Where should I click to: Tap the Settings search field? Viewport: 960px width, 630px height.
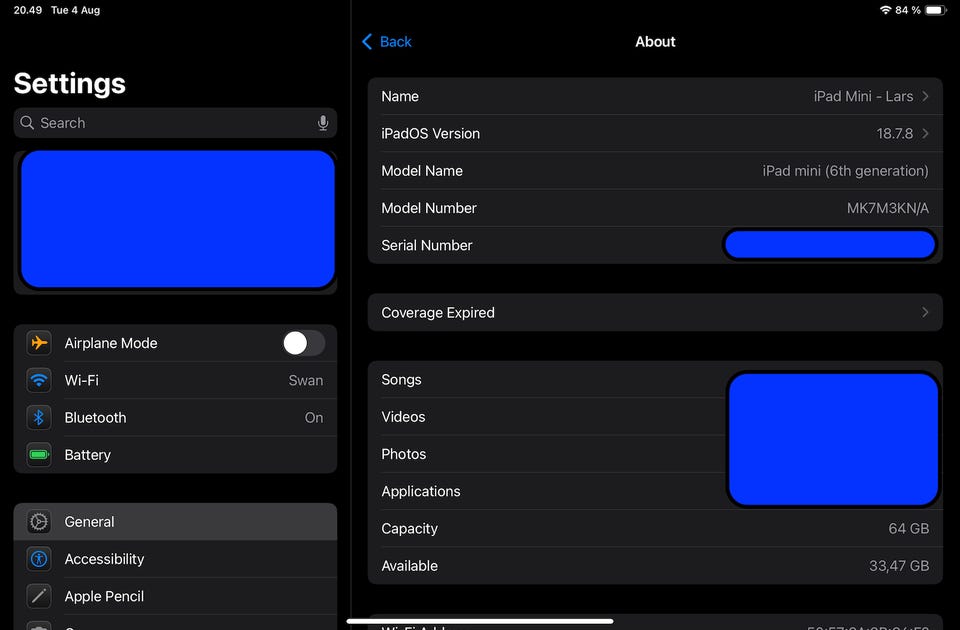point(175,123)
